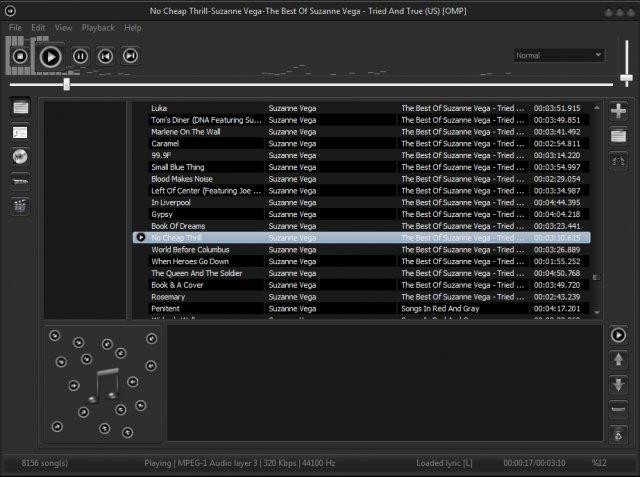Screen dimensions: 640x477
Task: Select When Heroes Go Down
Action: coord(361,262)
